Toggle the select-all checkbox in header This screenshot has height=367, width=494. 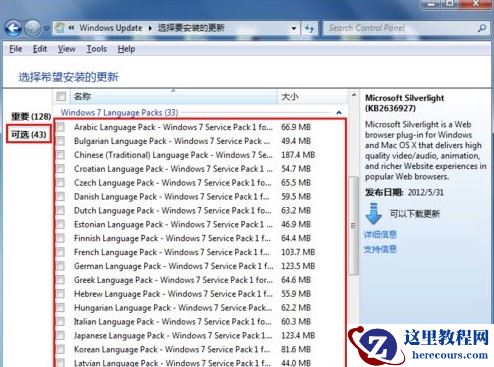[x=61, y=96]
